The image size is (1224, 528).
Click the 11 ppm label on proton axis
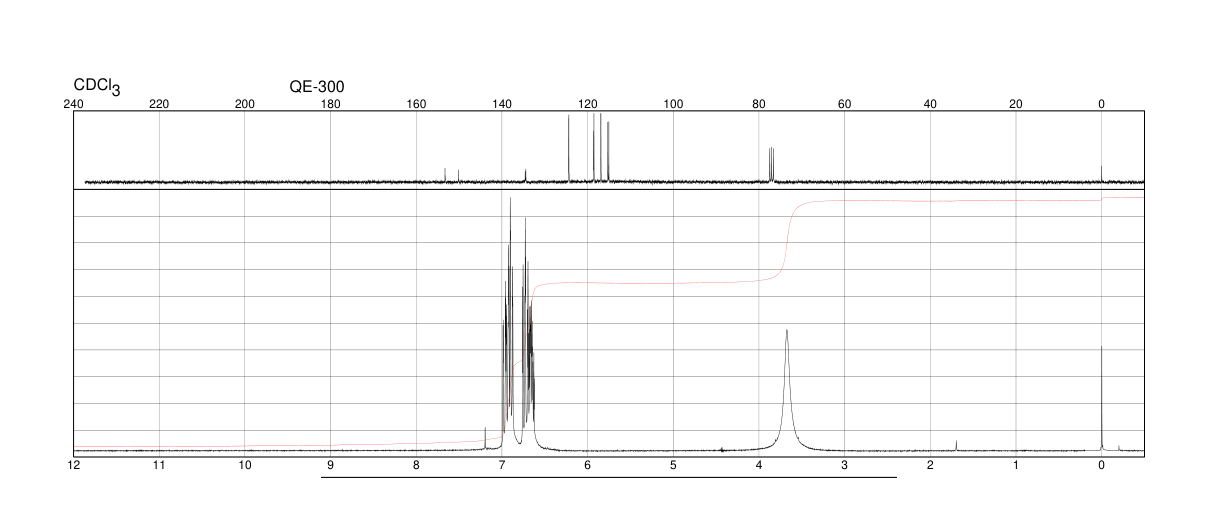point(159,465)
